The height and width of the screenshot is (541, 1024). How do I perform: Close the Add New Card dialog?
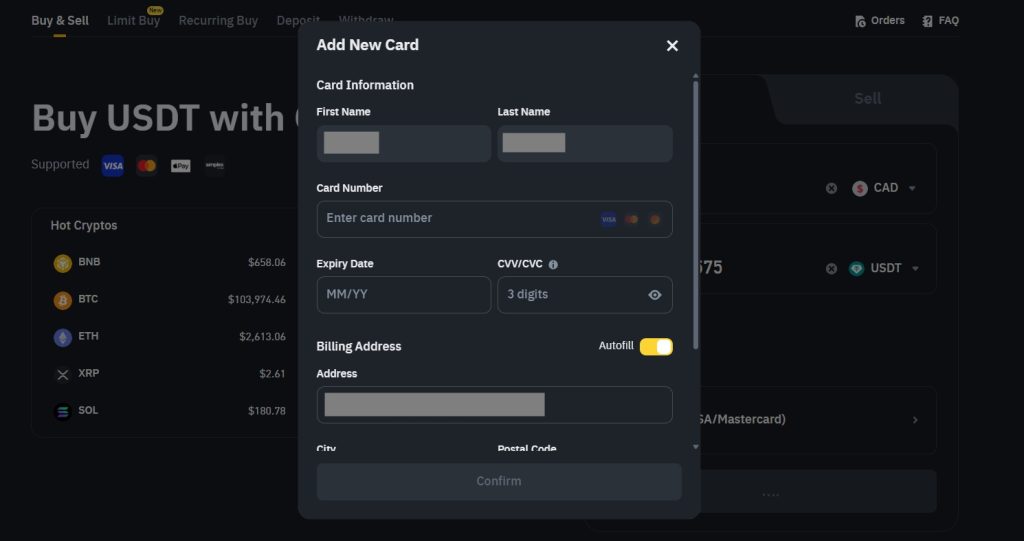[672, 45]
